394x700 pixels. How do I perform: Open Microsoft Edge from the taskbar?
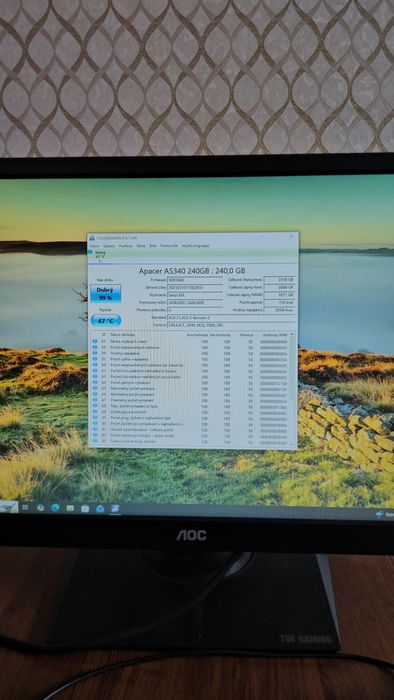coord(55,508)
